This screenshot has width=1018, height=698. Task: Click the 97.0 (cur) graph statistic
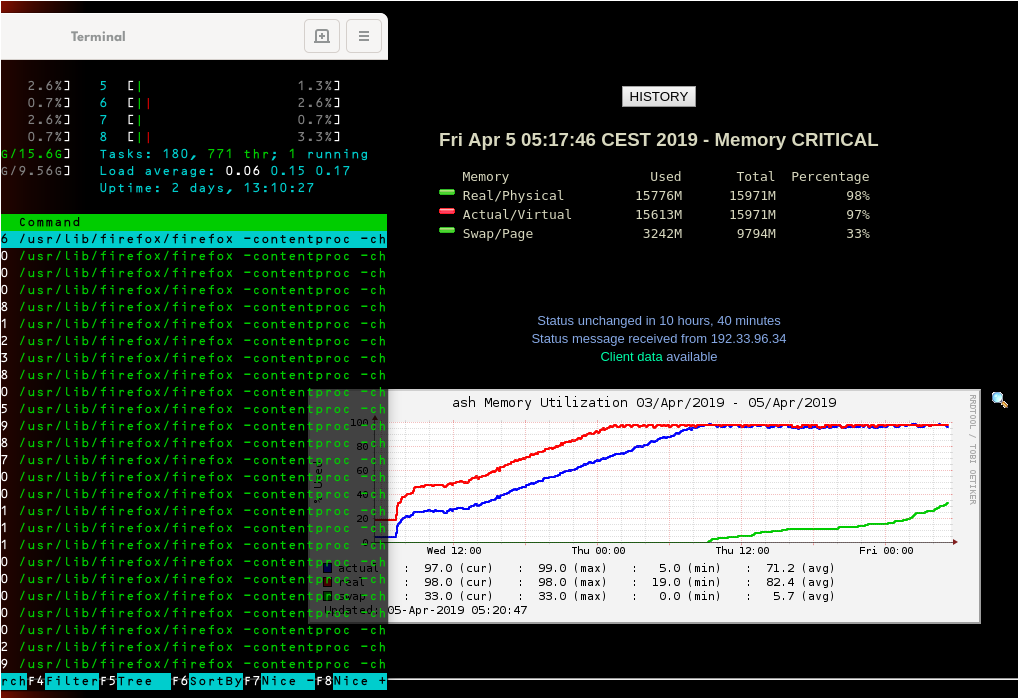tap(458, 568)
